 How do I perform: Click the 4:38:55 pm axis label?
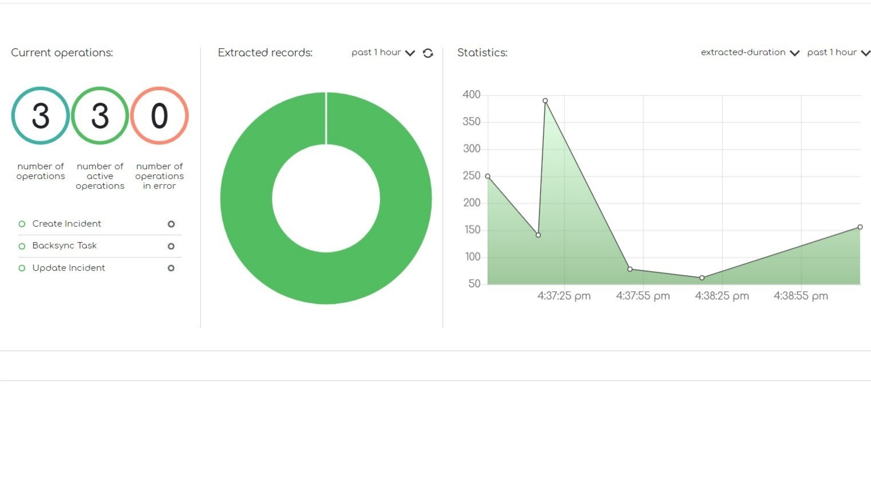800,296
